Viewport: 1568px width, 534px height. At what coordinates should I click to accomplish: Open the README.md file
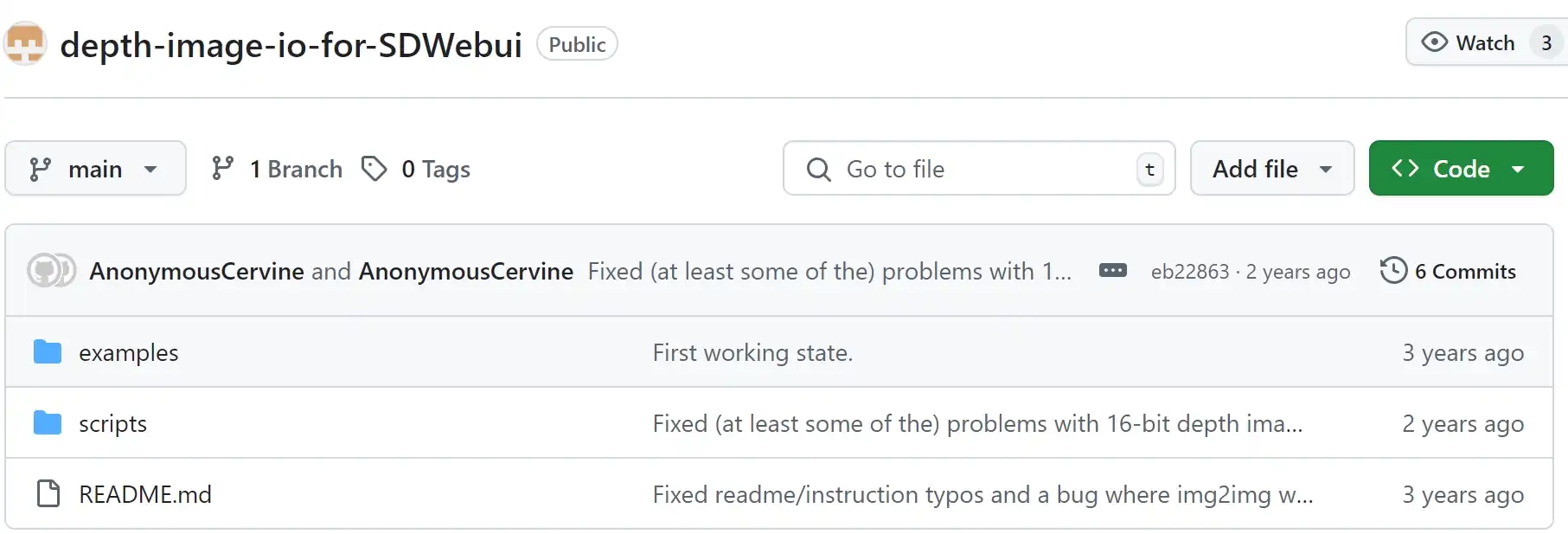(x=145, y=495)
